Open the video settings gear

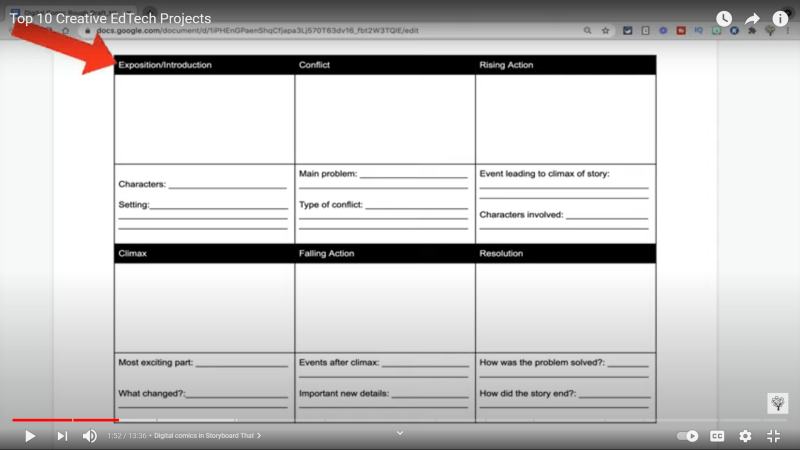[745, 436]
